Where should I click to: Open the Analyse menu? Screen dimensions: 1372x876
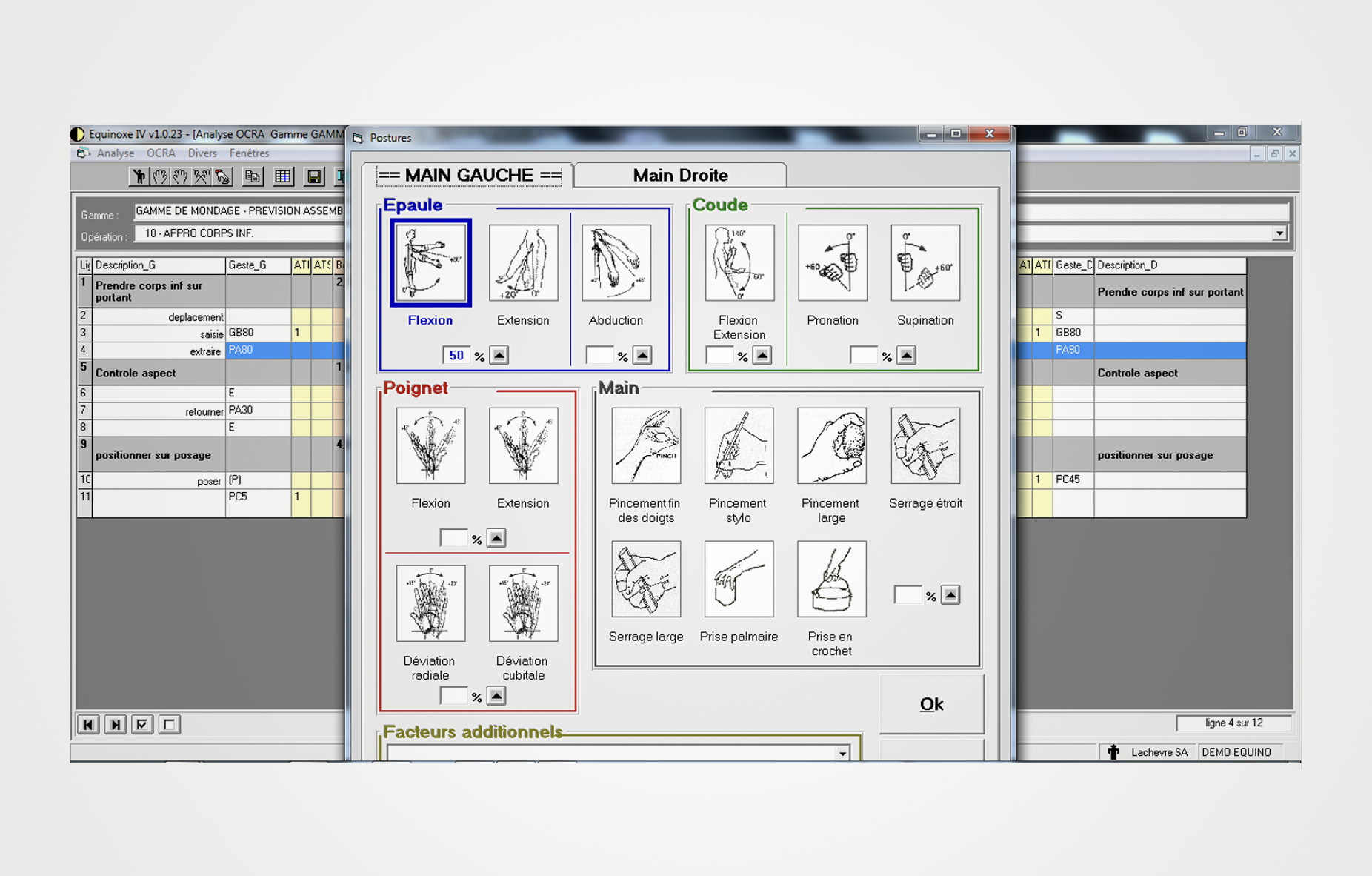click(x=116, y=153)
